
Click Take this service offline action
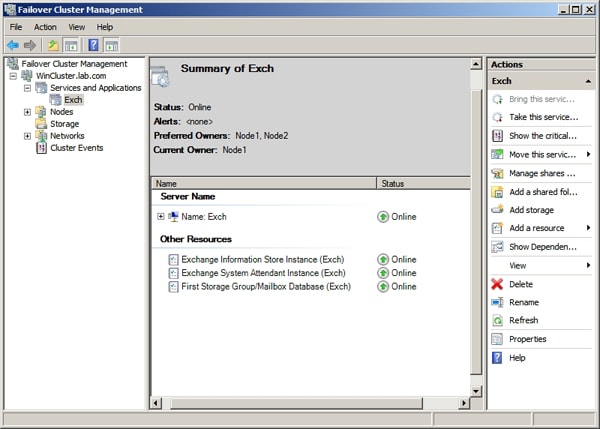543,117
